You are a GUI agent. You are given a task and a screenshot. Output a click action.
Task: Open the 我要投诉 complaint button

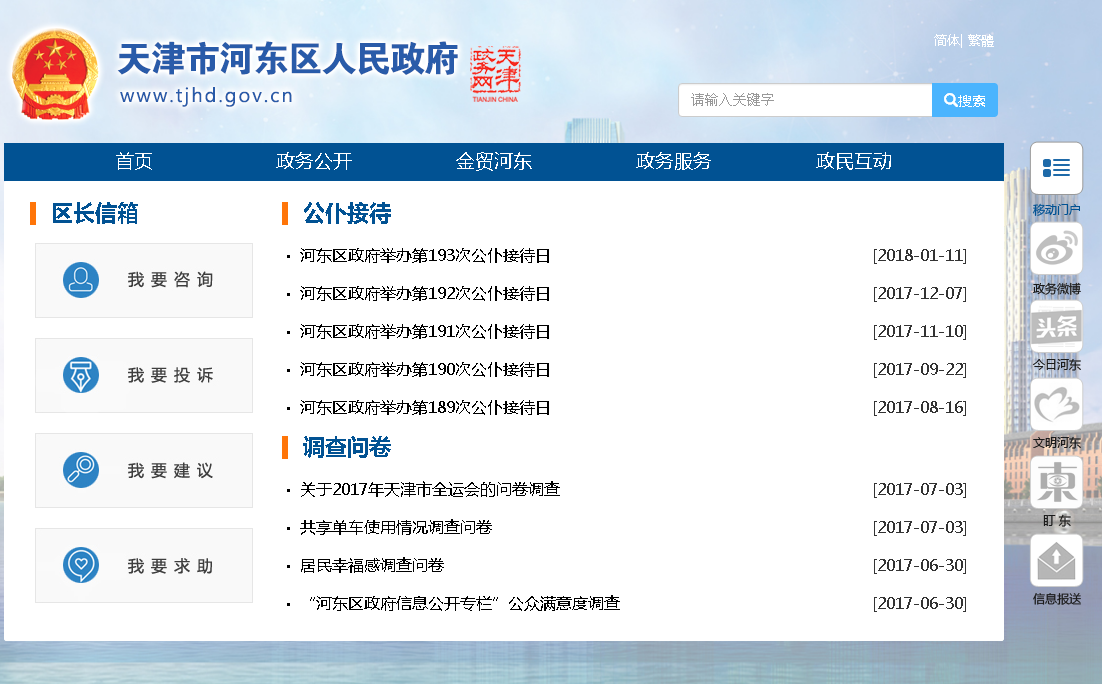pyautogui.click(x=144, y=376)
